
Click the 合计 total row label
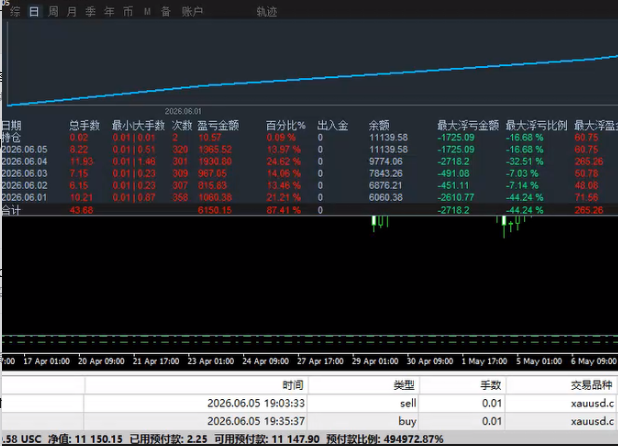pyautogui.click(x=11, y=210)
